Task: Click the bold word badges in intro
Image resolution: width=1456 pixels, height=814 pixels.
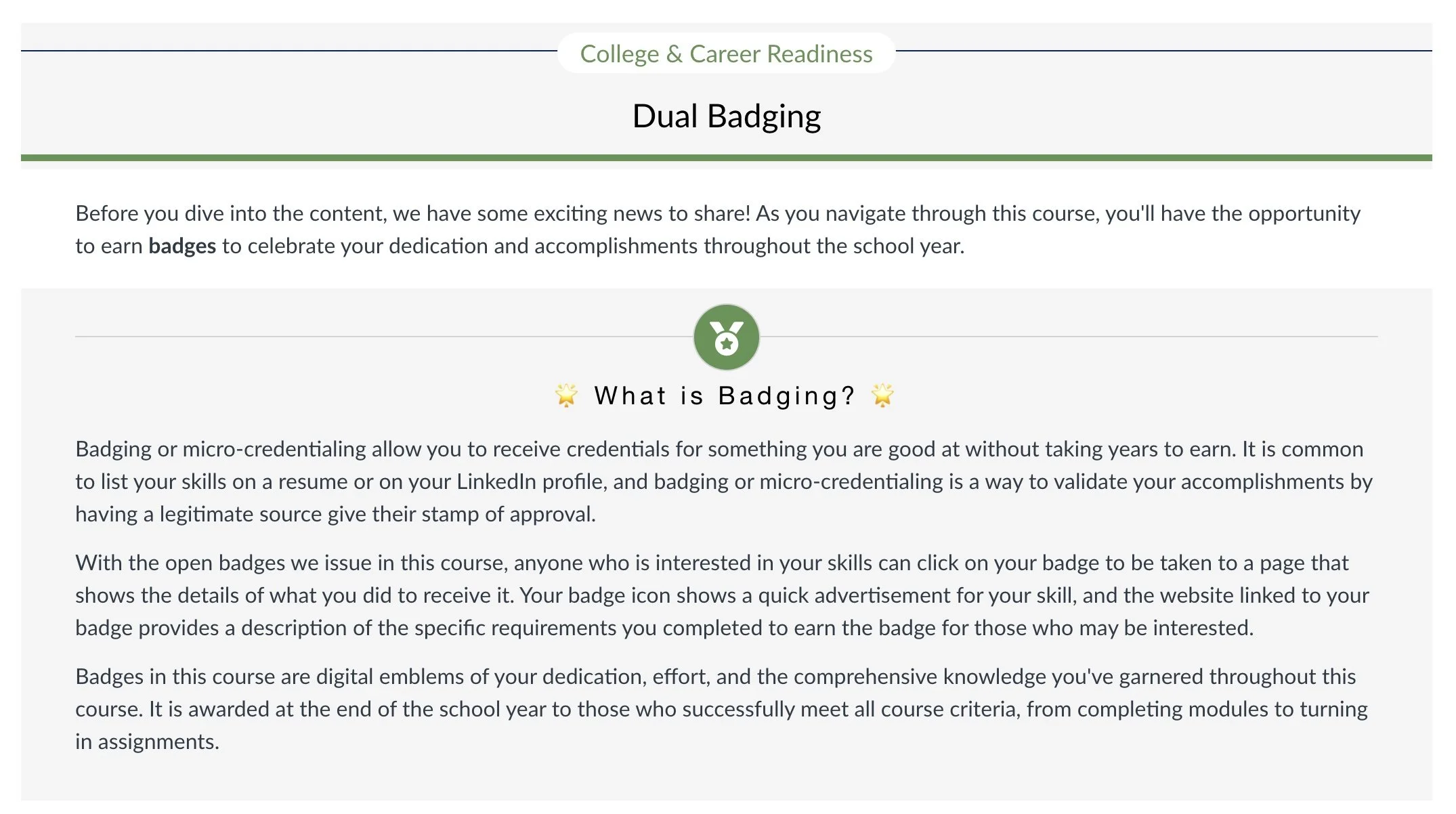Action: point(182,245)
